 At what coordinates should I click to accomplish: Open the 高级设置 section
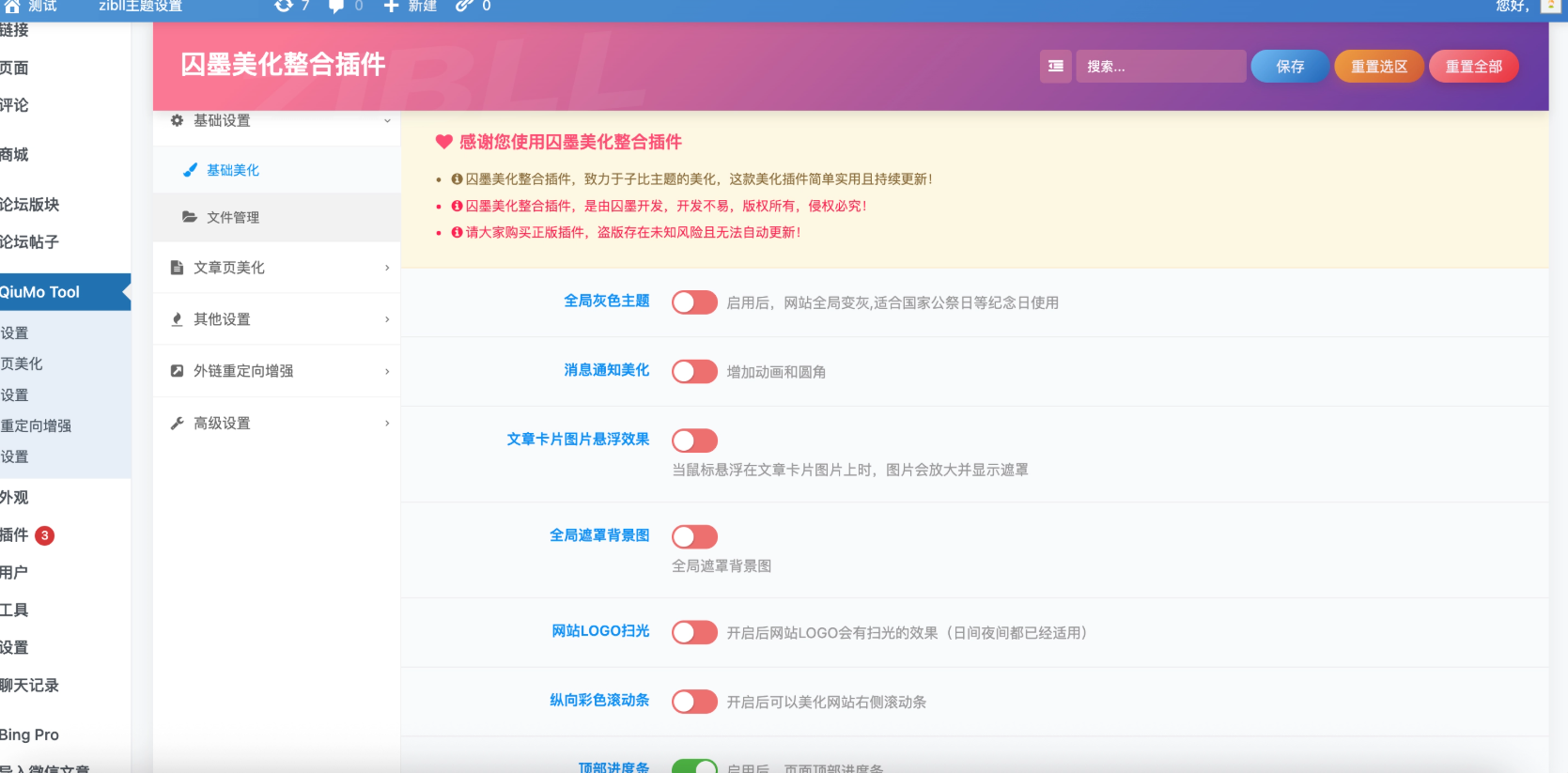[x=277, y=424]
